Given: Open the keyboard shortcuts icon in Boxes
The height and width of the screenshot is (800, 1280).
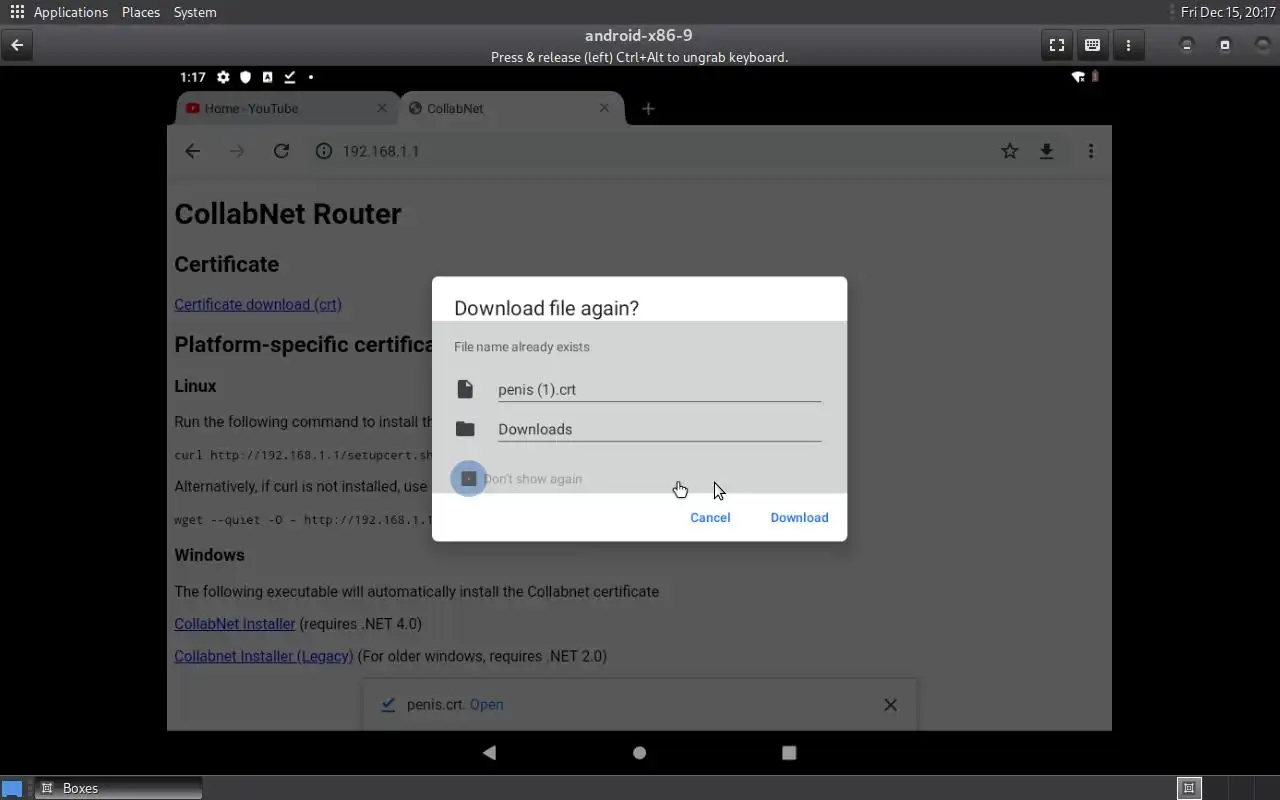Looking at the screenshot, I should tap(1092, 45).
